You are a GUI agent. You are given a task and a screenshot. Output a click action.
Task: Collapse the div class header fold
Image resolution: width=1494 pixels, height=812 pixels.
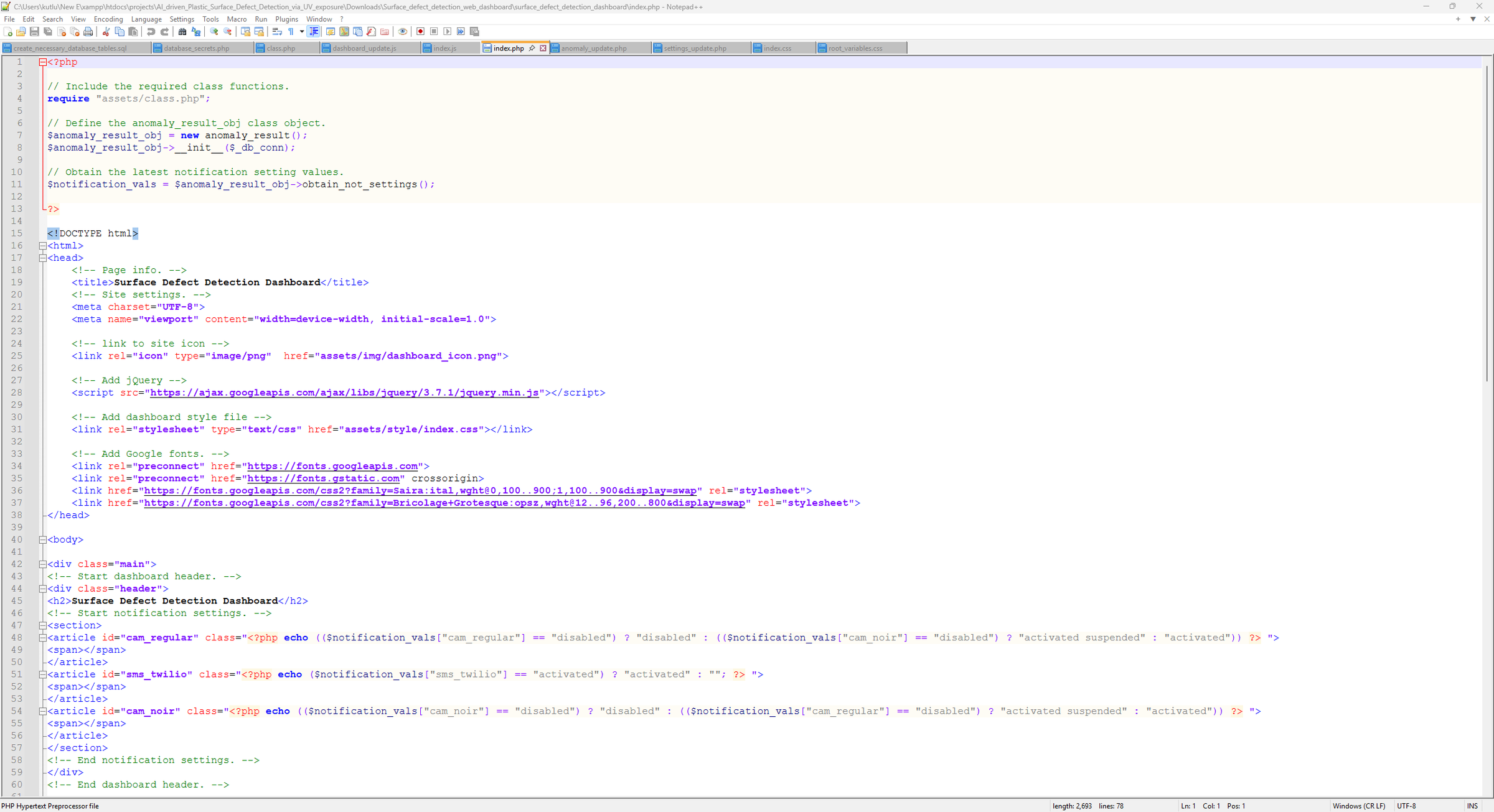click(43, 589)
